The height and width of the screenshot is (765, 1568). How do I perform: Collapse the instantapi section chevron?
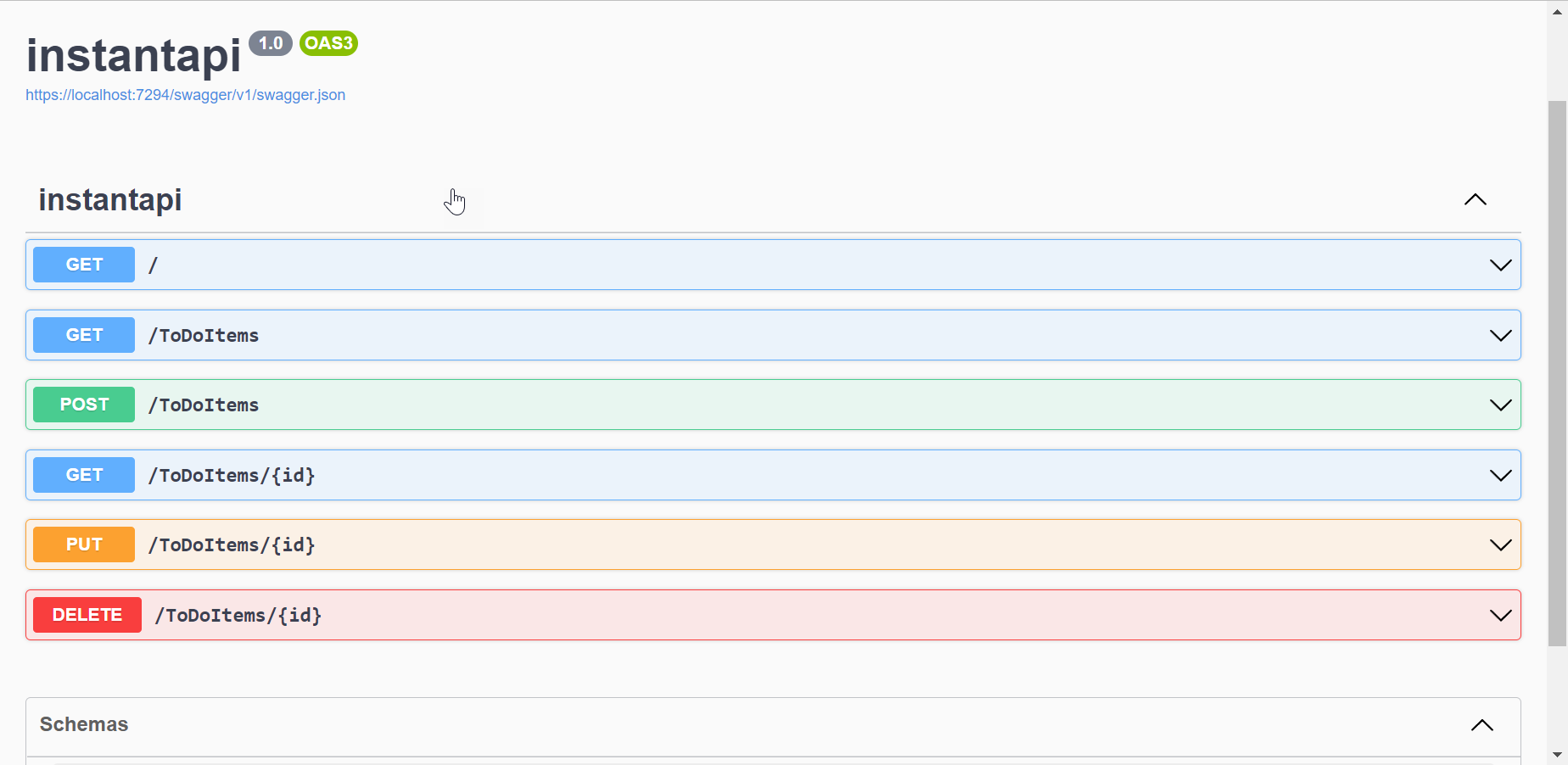tap(1475, 200)
